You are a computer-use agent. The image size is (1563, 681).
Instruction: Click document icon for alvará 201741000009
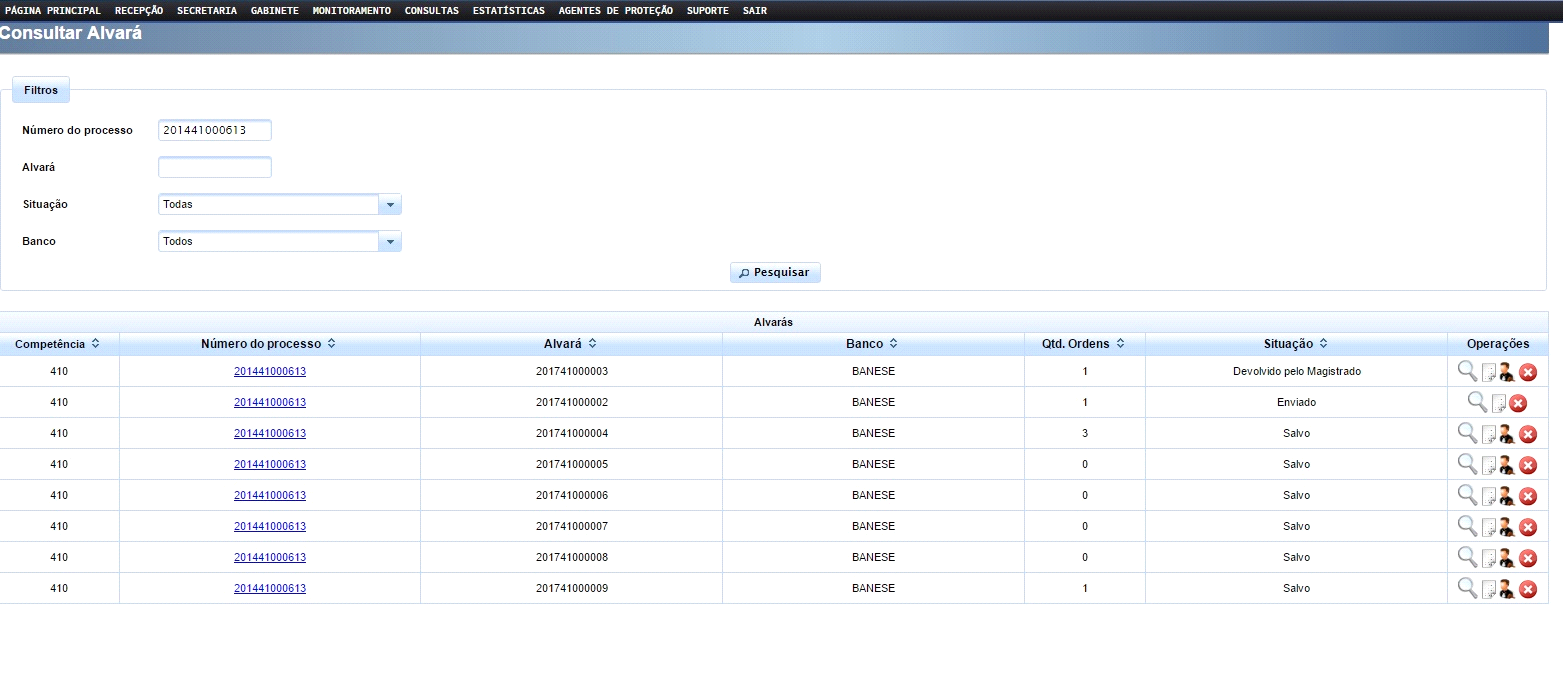tap(1488, 589)
